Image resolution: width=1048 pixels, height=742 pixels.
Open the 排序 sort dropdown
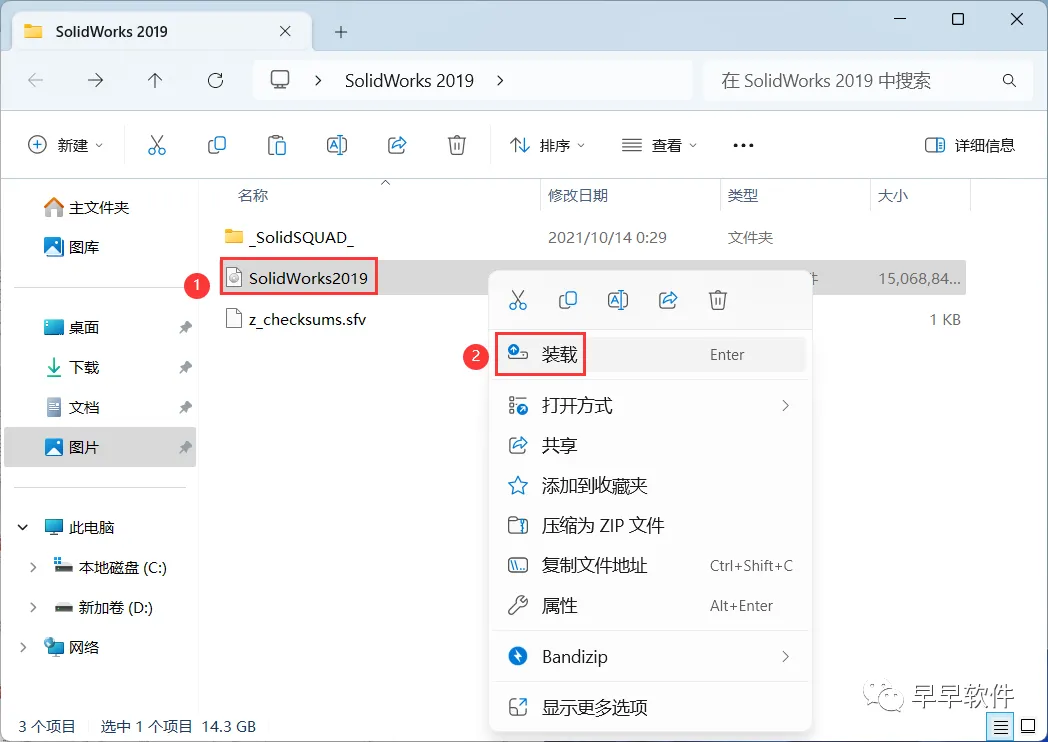547,145
